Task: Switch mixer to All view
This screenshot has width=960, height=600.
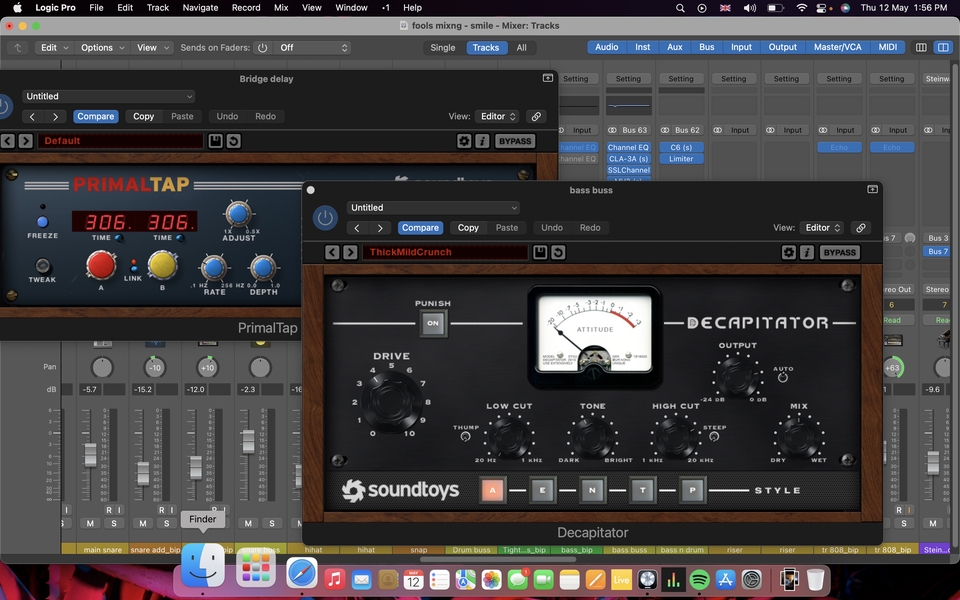Action: click(521, 48)
